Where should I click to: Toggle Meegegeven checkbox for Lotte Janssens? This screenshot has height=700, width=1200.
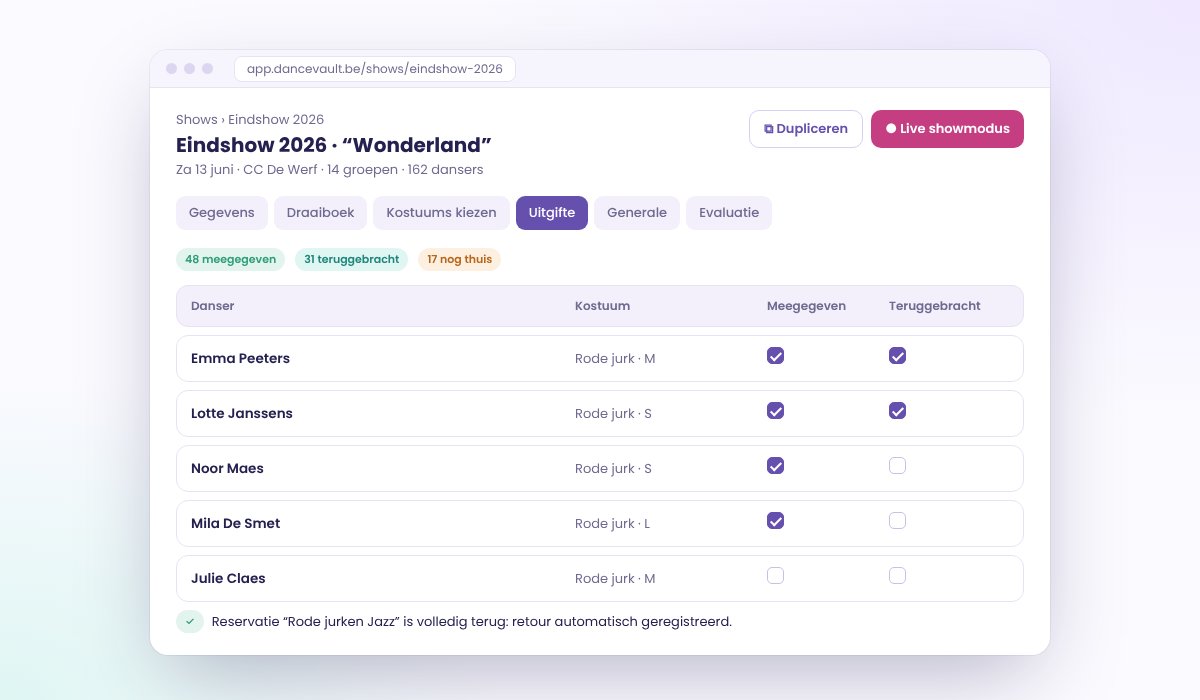(x=775, y=411)
